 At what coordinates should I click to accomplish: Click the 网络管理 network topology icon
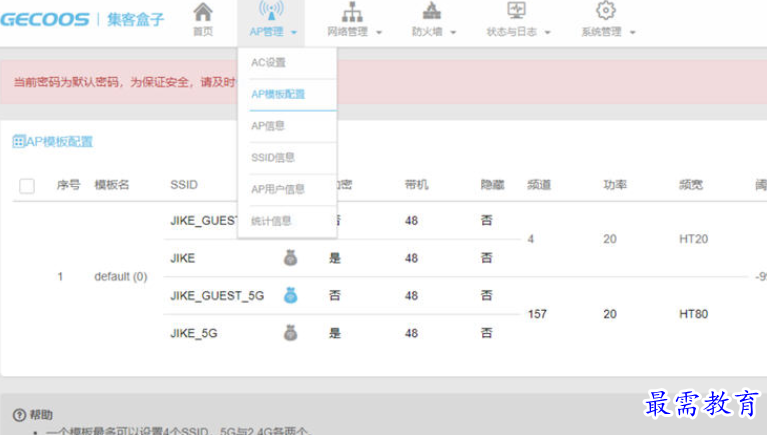point(352,12)
